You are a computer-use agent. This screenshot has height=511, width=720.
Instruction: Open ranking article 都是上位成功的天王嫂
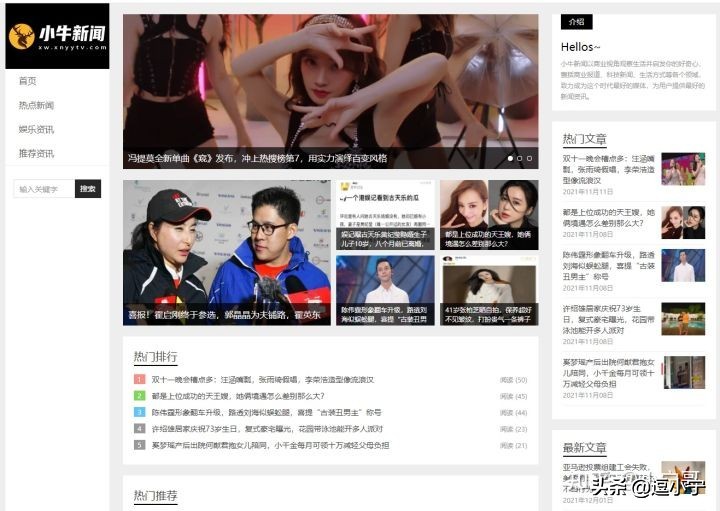[x=238, y=396]
